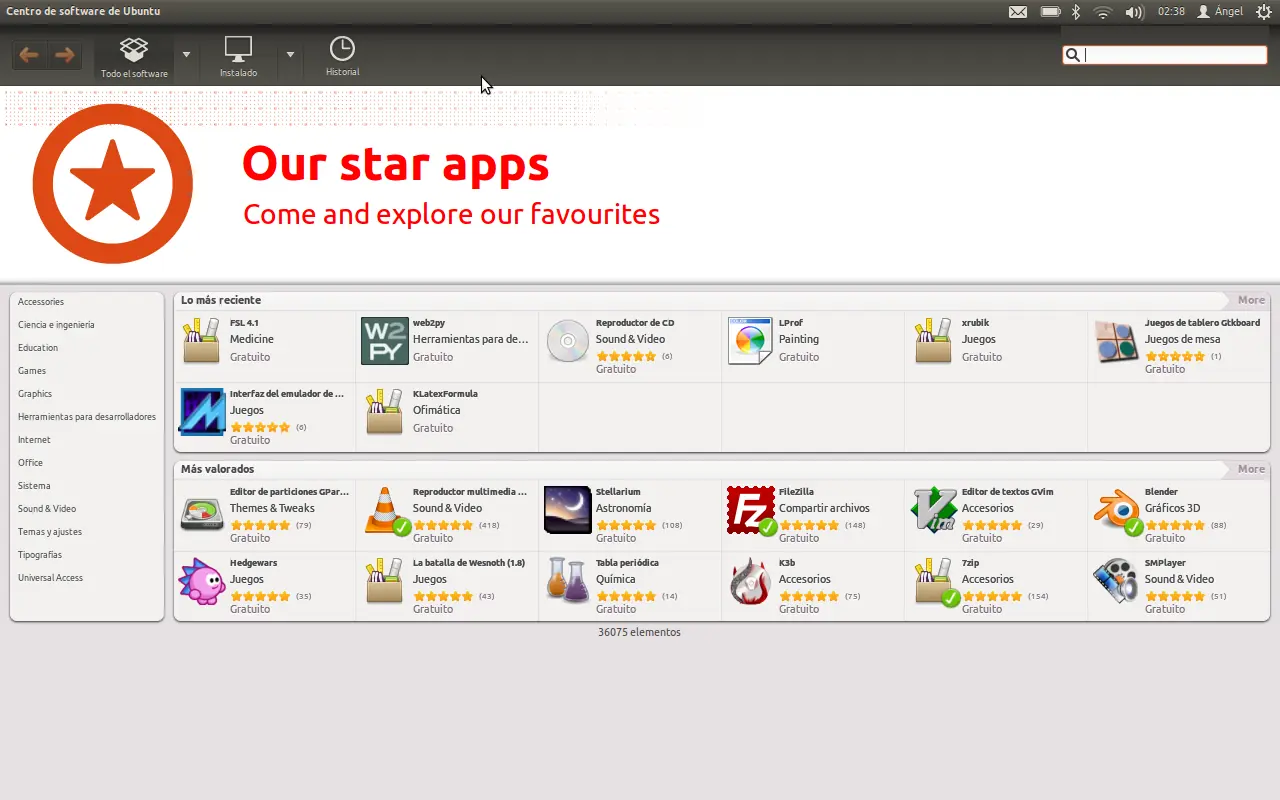
Task: Open Reproductor de CD disc icon
Action: coord(568,341)
